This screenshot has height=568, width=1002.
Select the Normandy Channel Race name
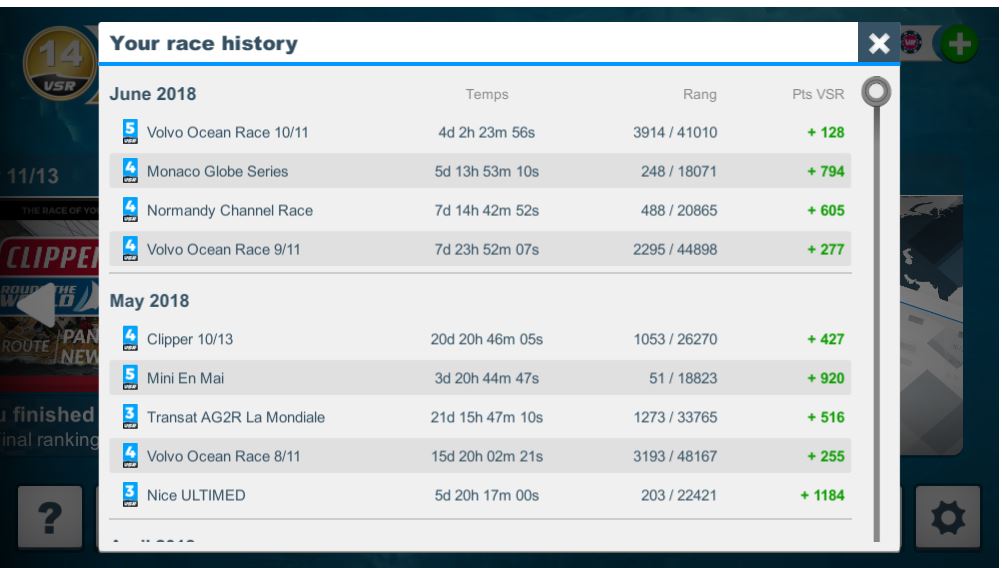(230, 210)
